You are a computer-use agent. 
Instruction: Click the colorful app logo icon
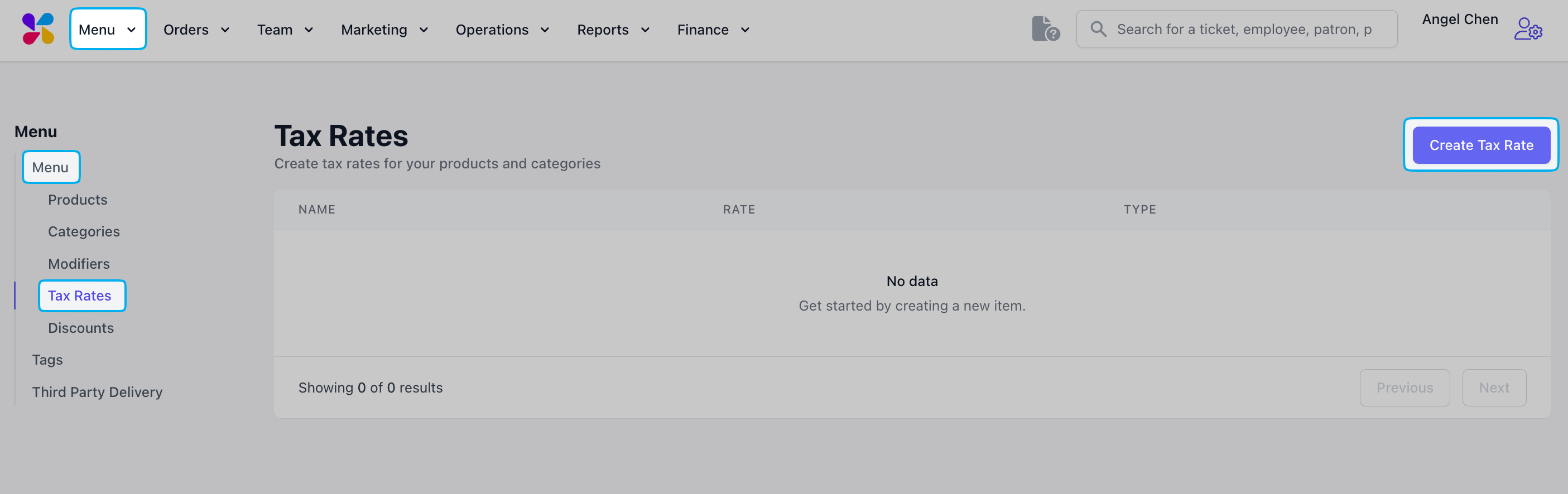coord(38,28)
